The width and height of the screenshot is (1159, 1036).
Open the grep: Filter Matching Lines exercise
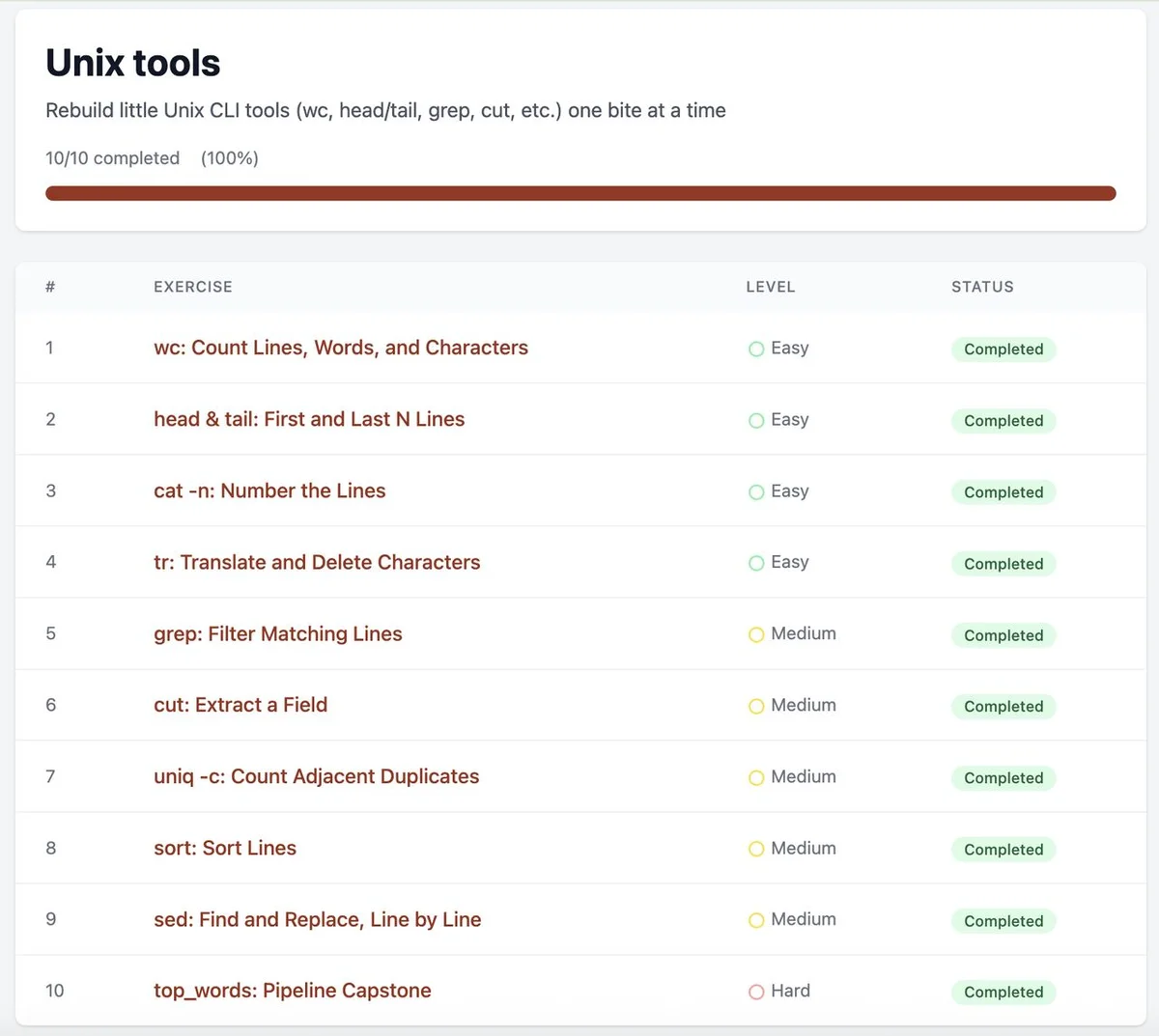coord(278,633)
